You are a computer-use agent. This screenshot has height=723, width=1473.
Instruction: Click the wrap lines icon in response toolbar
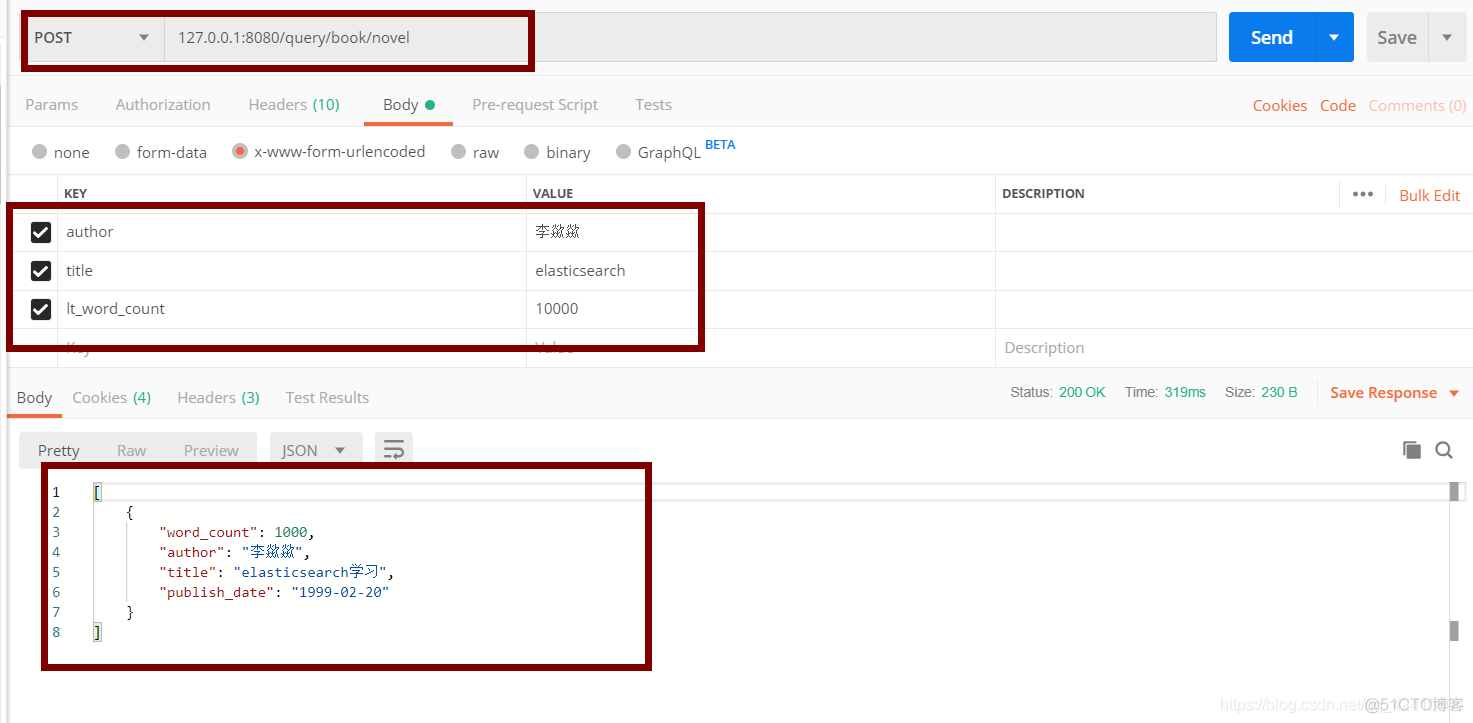[x=394, y=450]
